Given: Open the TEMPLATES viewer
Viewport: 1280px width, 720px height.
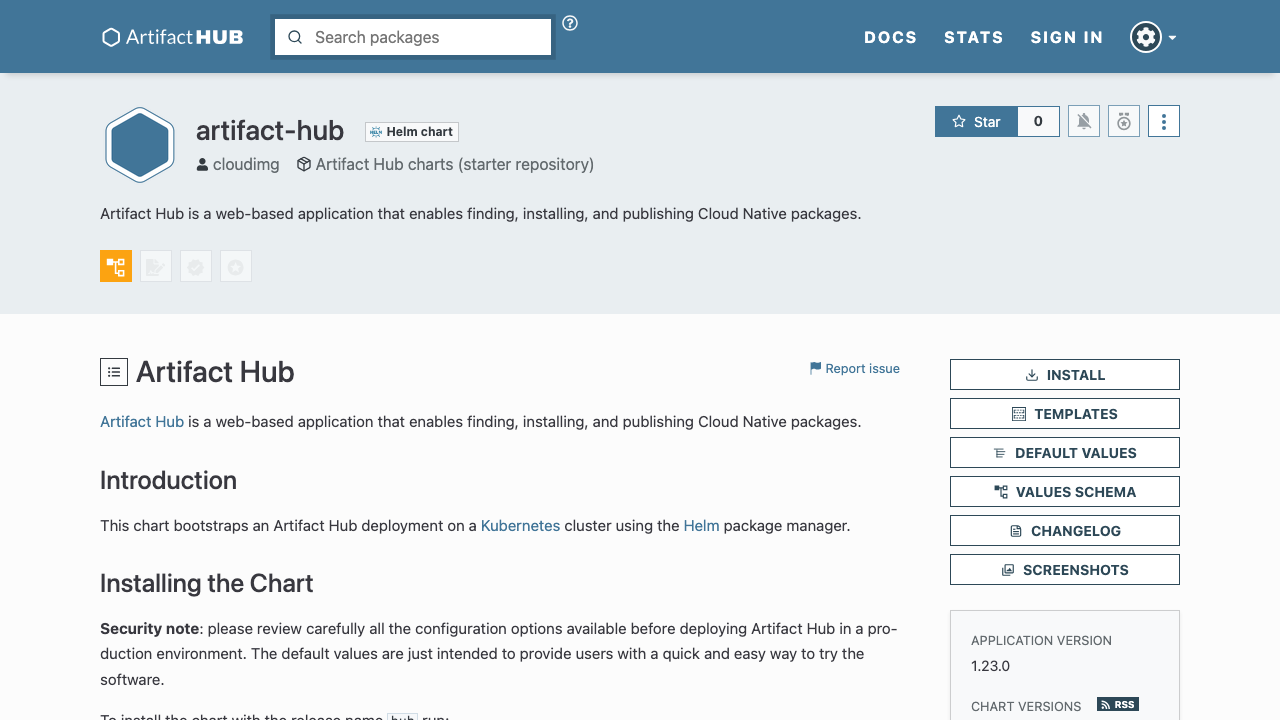Looking at the screenshot, I should click(1065, 414).
